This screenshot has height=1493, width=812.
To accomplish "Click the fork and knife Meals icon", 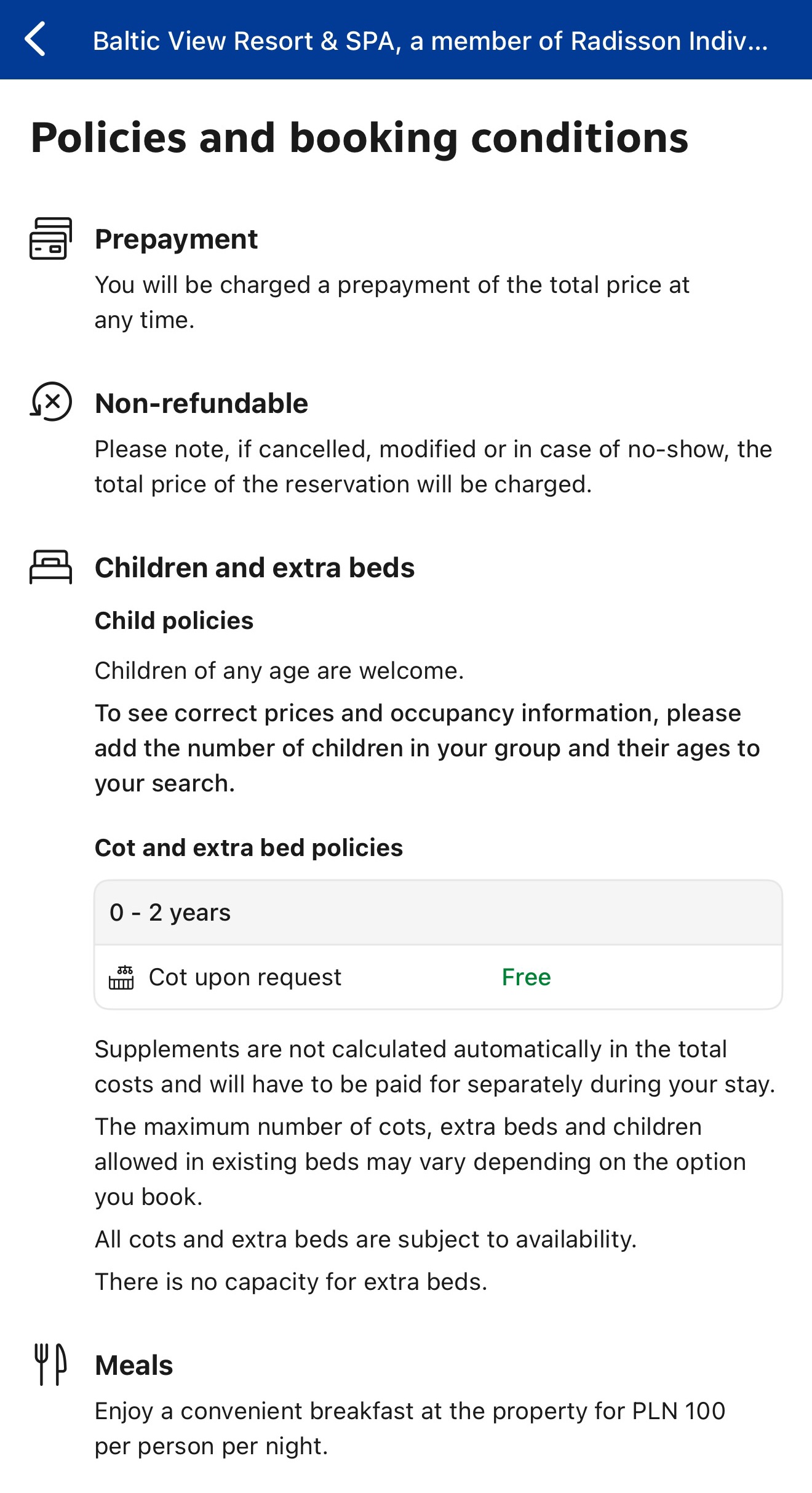I will (x=50, y=1364).
